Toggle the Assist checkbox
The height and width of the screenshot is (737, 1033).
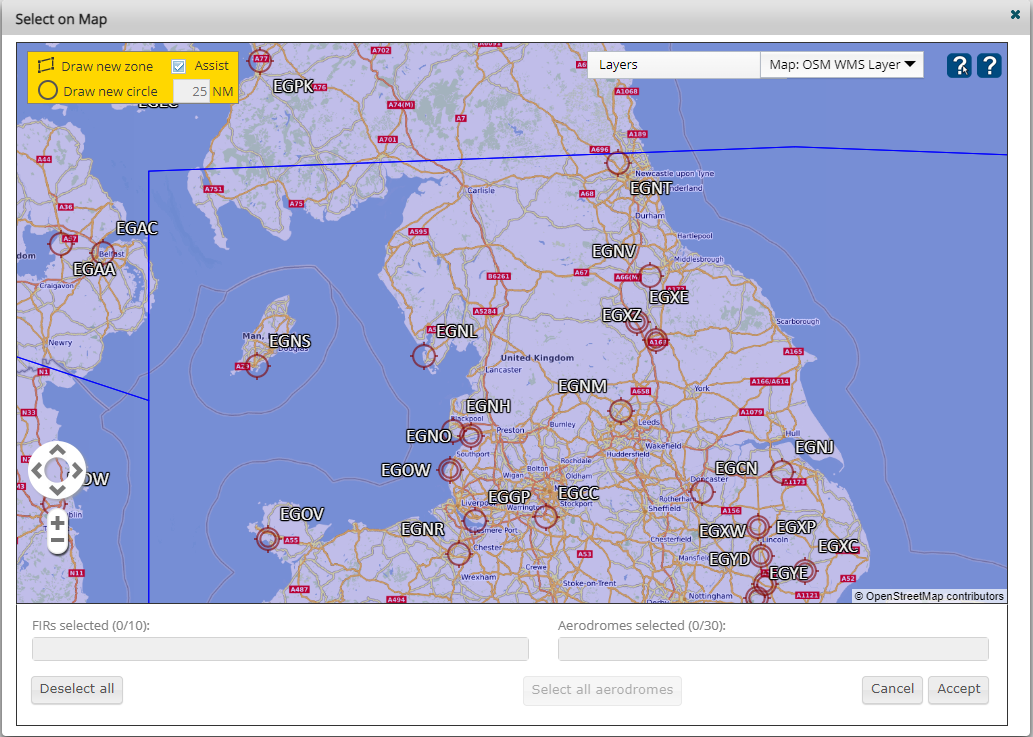click(x=179, y=66)
